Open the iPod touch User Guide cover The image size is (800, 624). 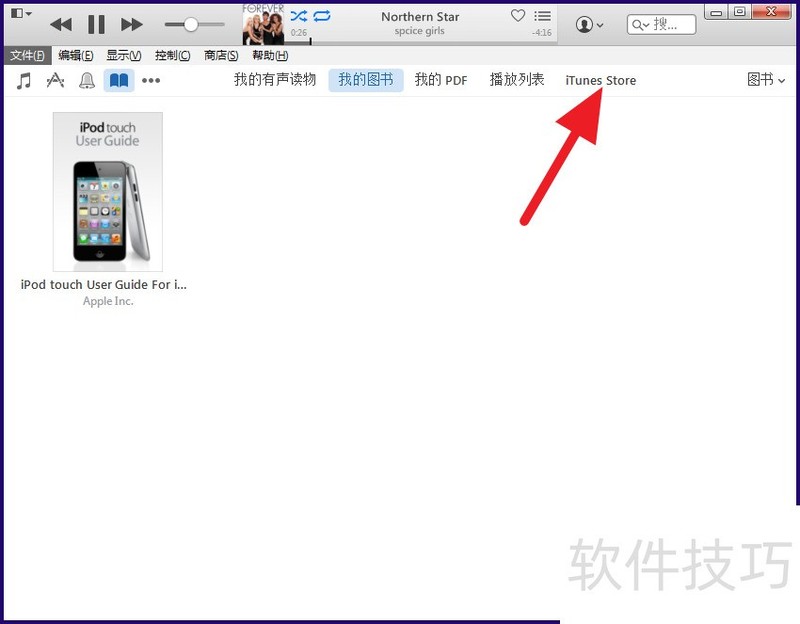[x=108, y=192]
